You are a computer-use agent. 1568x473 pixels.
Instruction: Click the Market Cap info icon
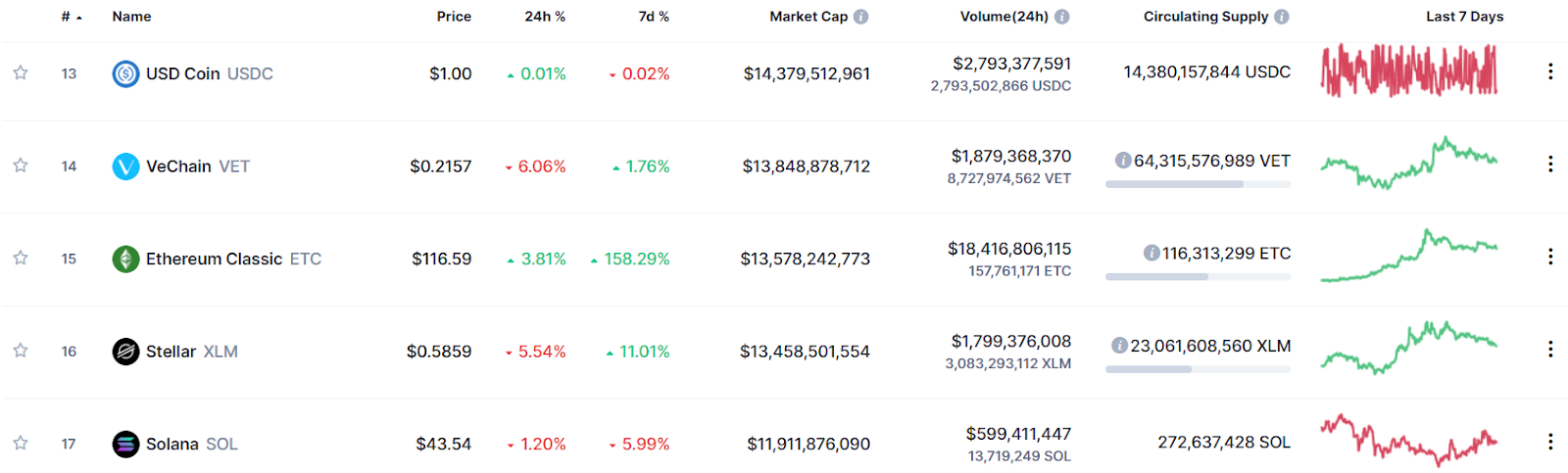point(860,17)
